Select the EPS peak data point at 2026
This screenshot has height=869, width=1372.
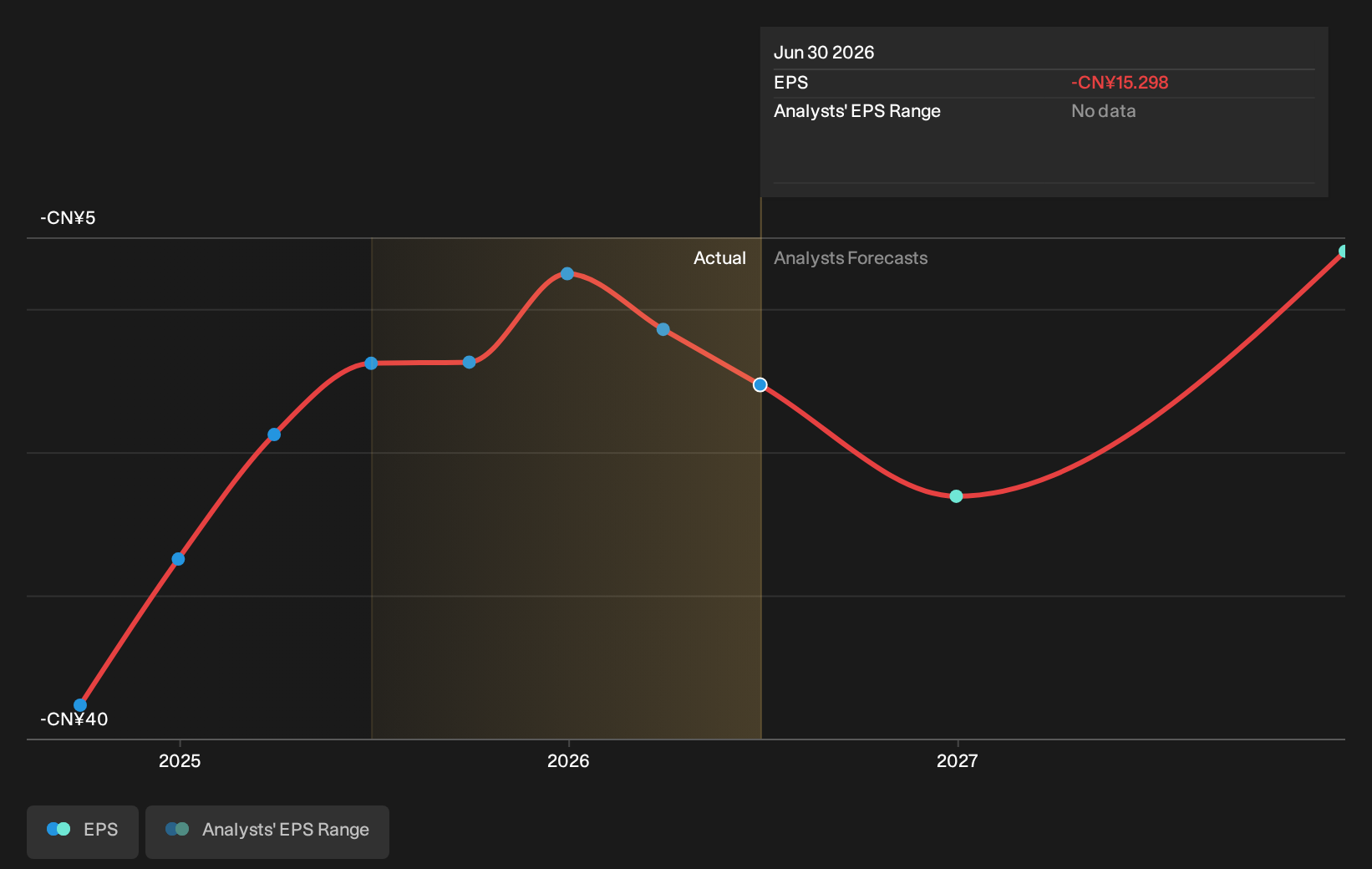click(x=567, y=274)
